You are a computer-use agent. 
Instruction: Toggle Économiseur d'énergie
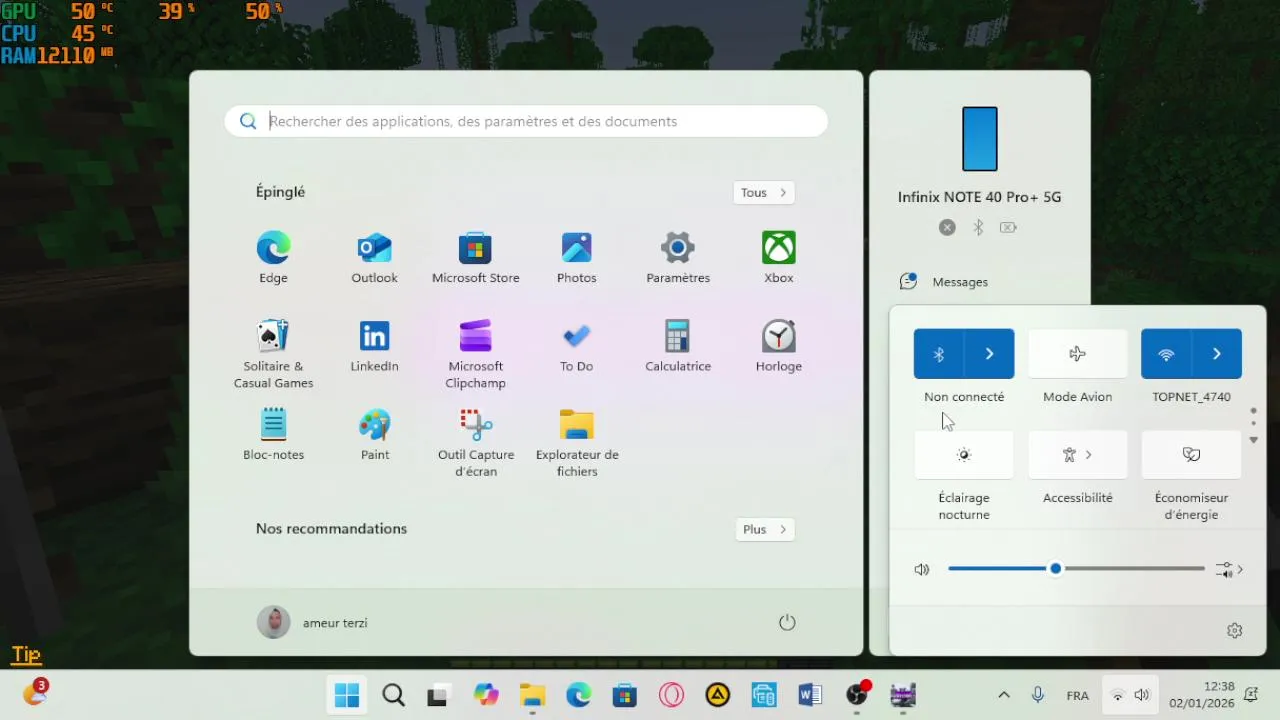(1191, 455)
